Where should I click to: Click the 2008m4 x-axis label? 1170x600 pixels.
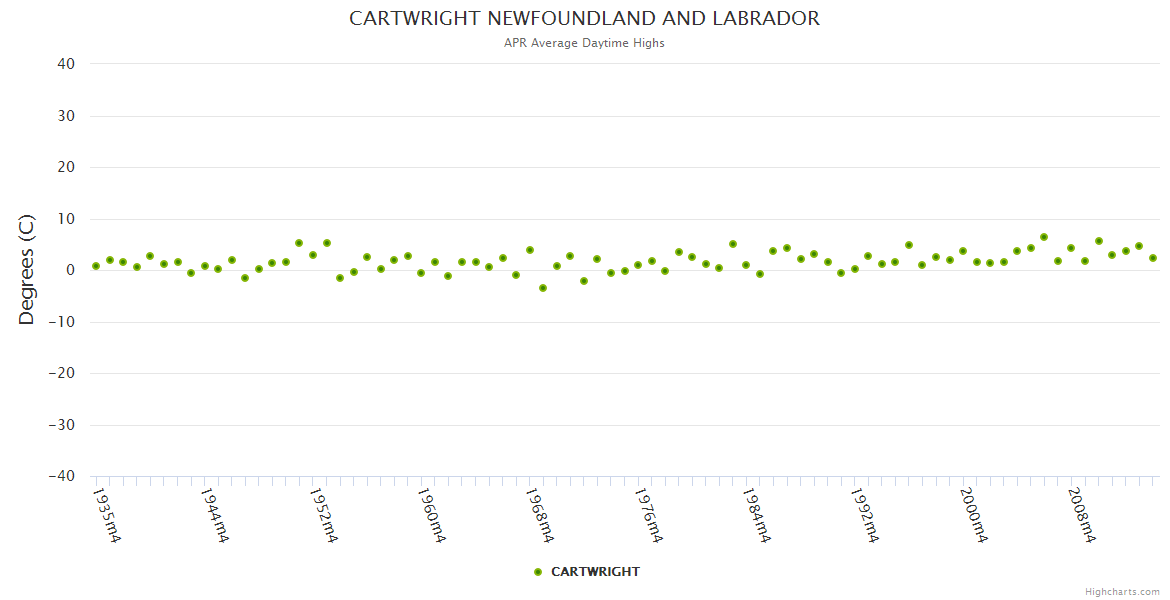click(x=1082, y=515)
